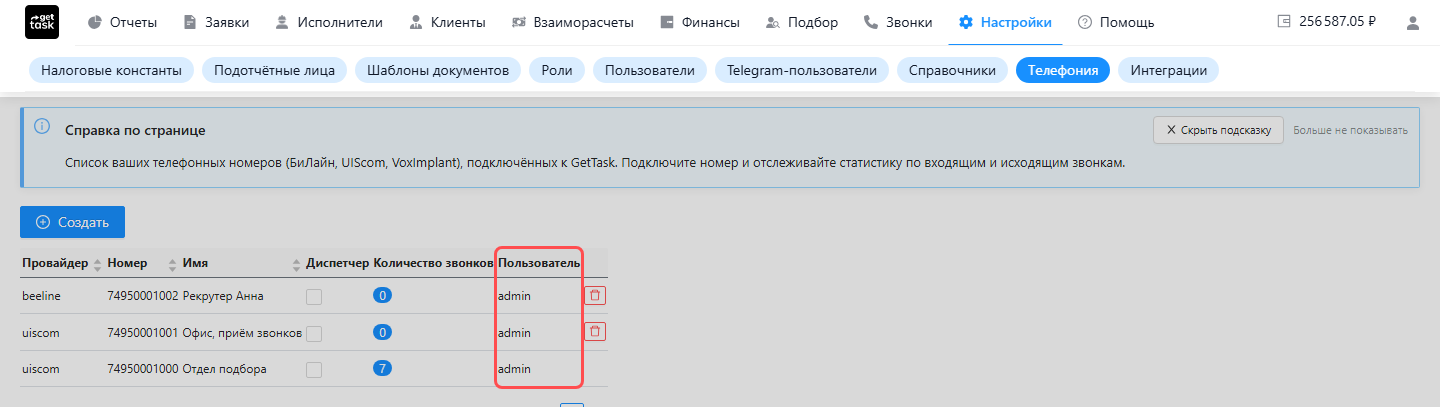Open the Финансы menu
Screen dimensions: 1440x407
(700, 22)
